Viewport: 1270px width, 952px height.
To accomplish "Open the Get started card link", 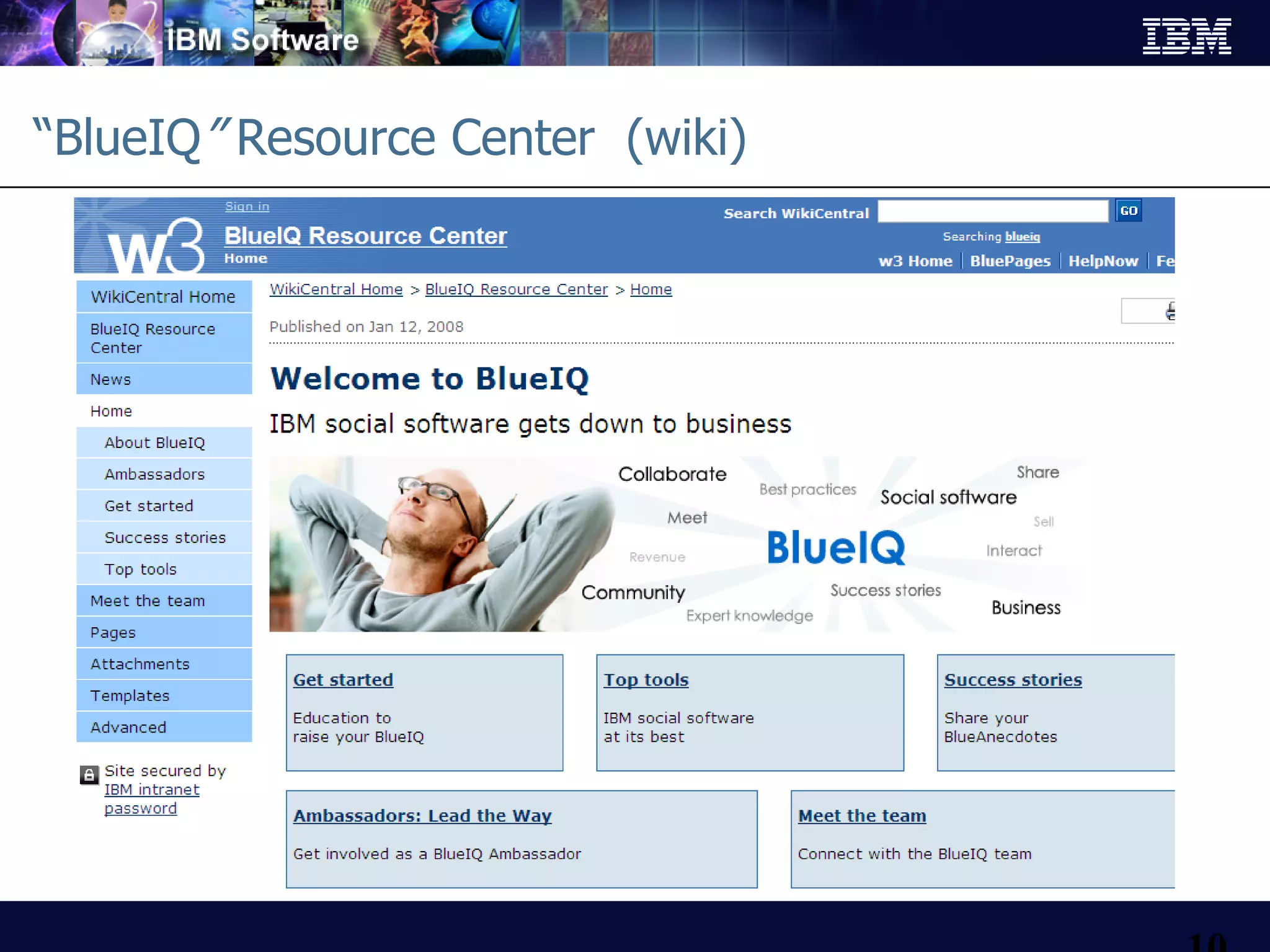I will pos(343,680).
